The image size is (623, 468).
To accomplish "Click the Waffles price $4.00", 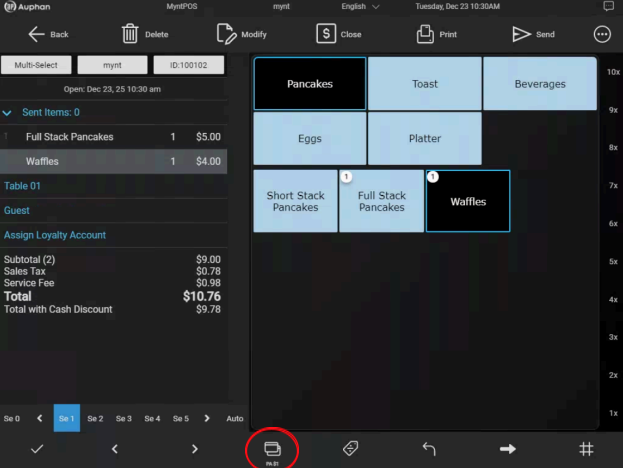I will 208,161.
